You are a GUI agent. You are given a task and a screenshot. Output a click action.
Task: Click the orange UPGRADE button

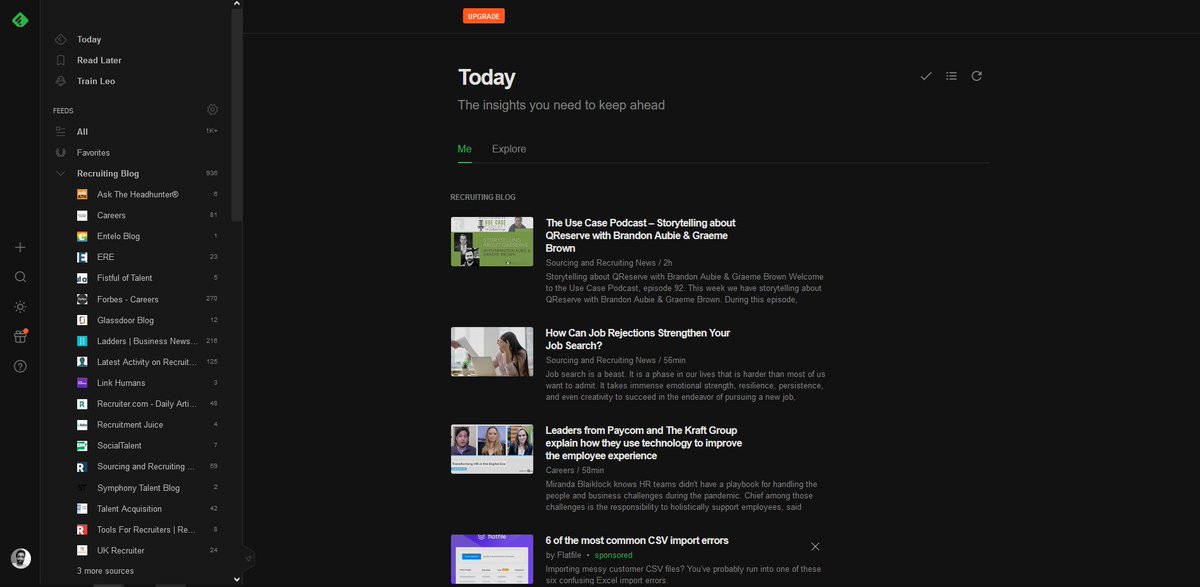point(484,16)
